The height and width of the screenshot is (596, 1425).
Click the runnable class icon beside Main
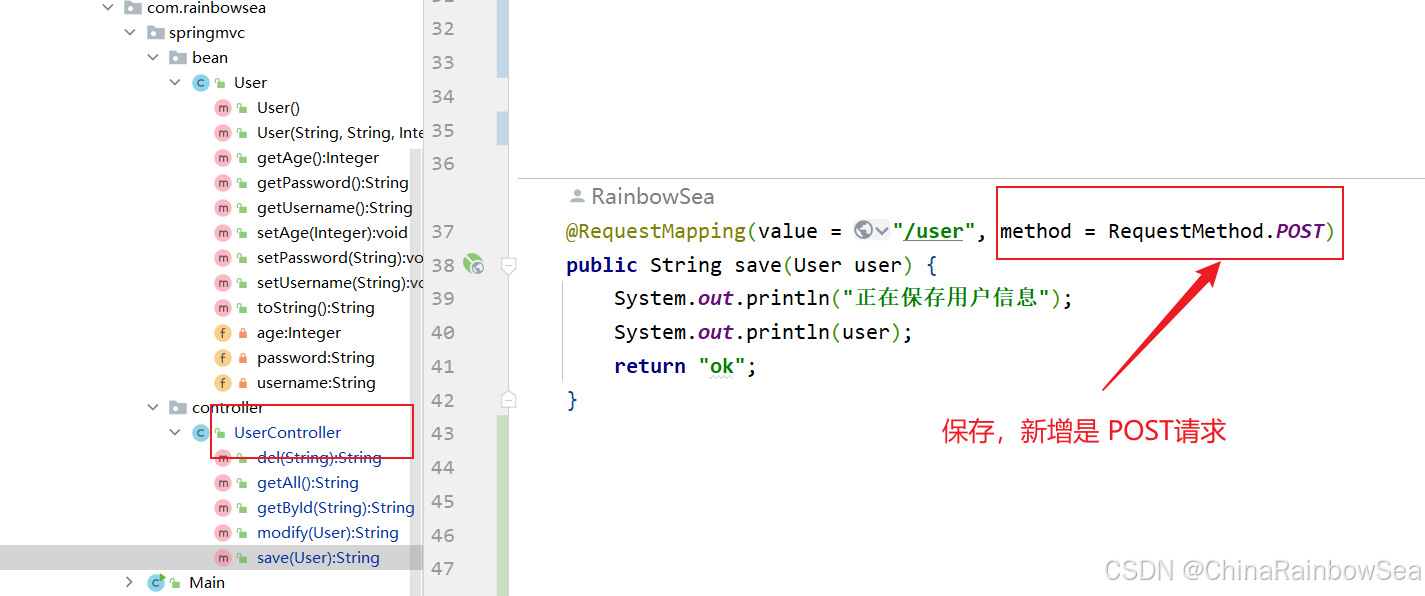[156, 583]
